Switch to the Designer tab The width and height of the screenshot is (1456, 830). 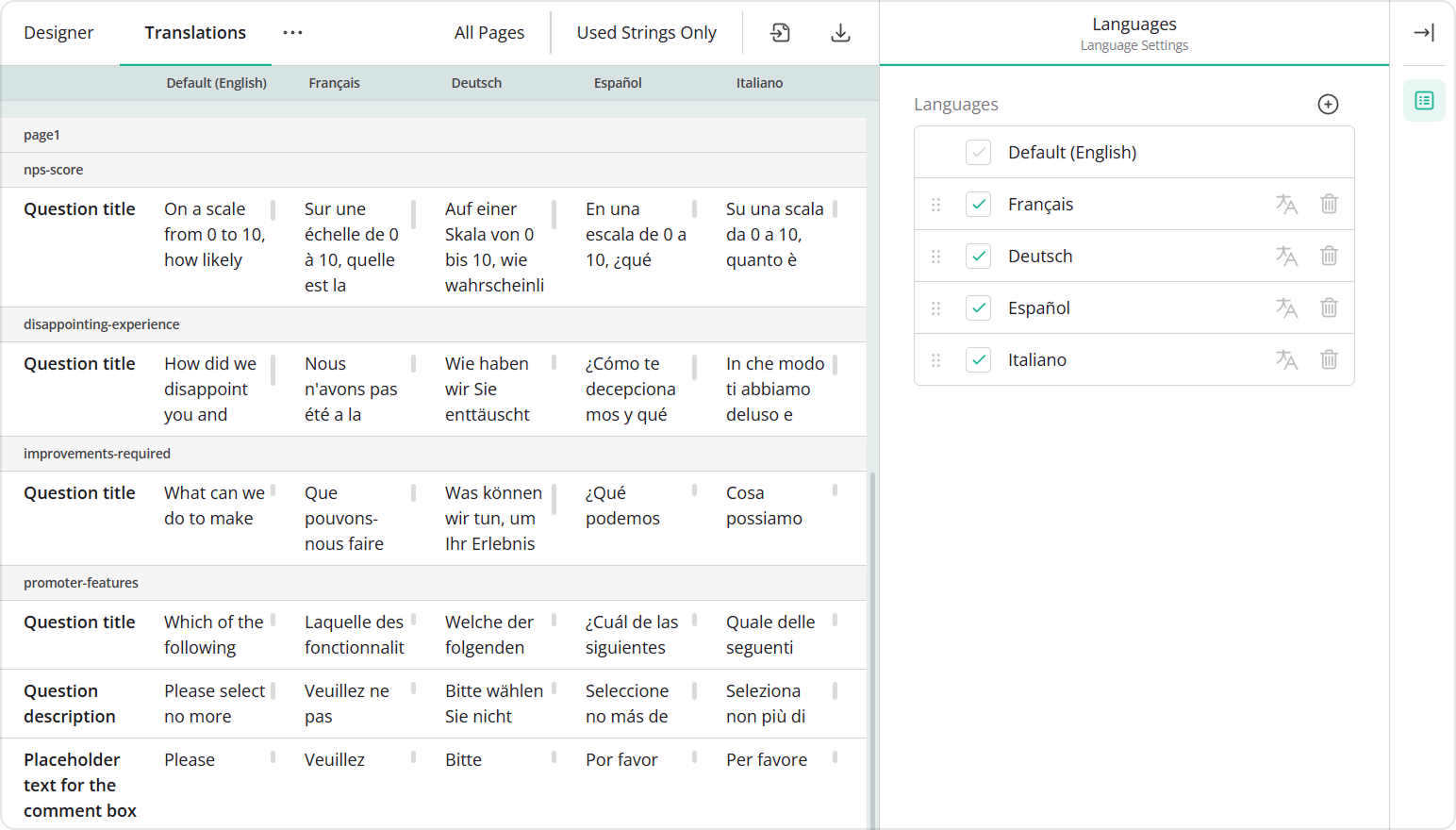point(58,32)
